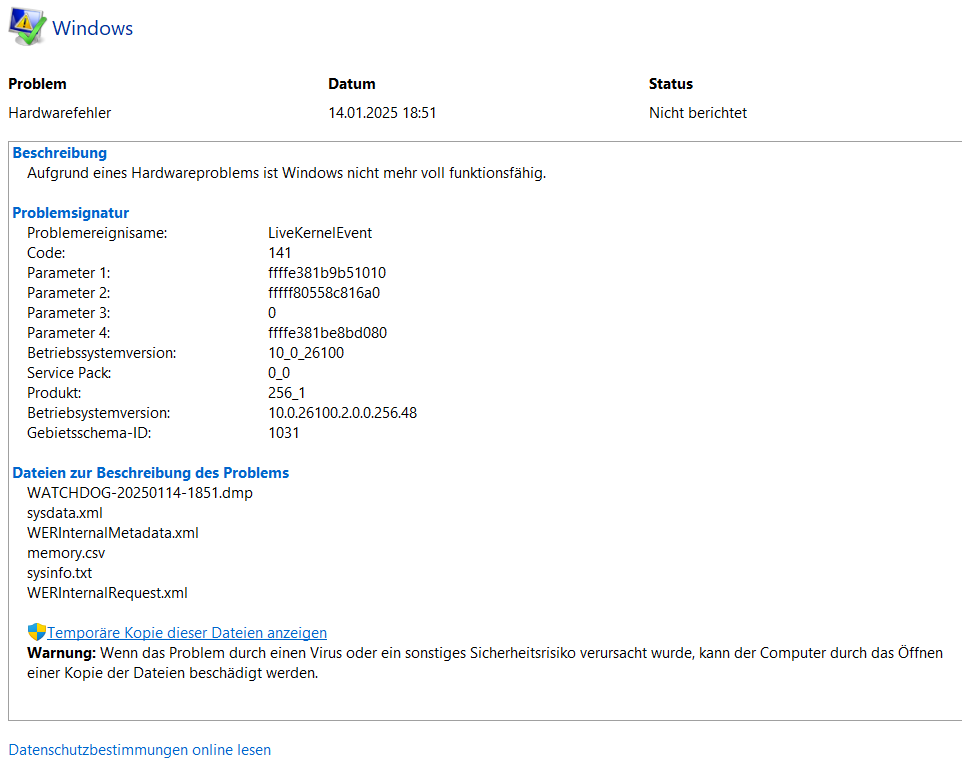
Task: Select file 'WERInternalMetadata.xml'
Action: point(113,533)
